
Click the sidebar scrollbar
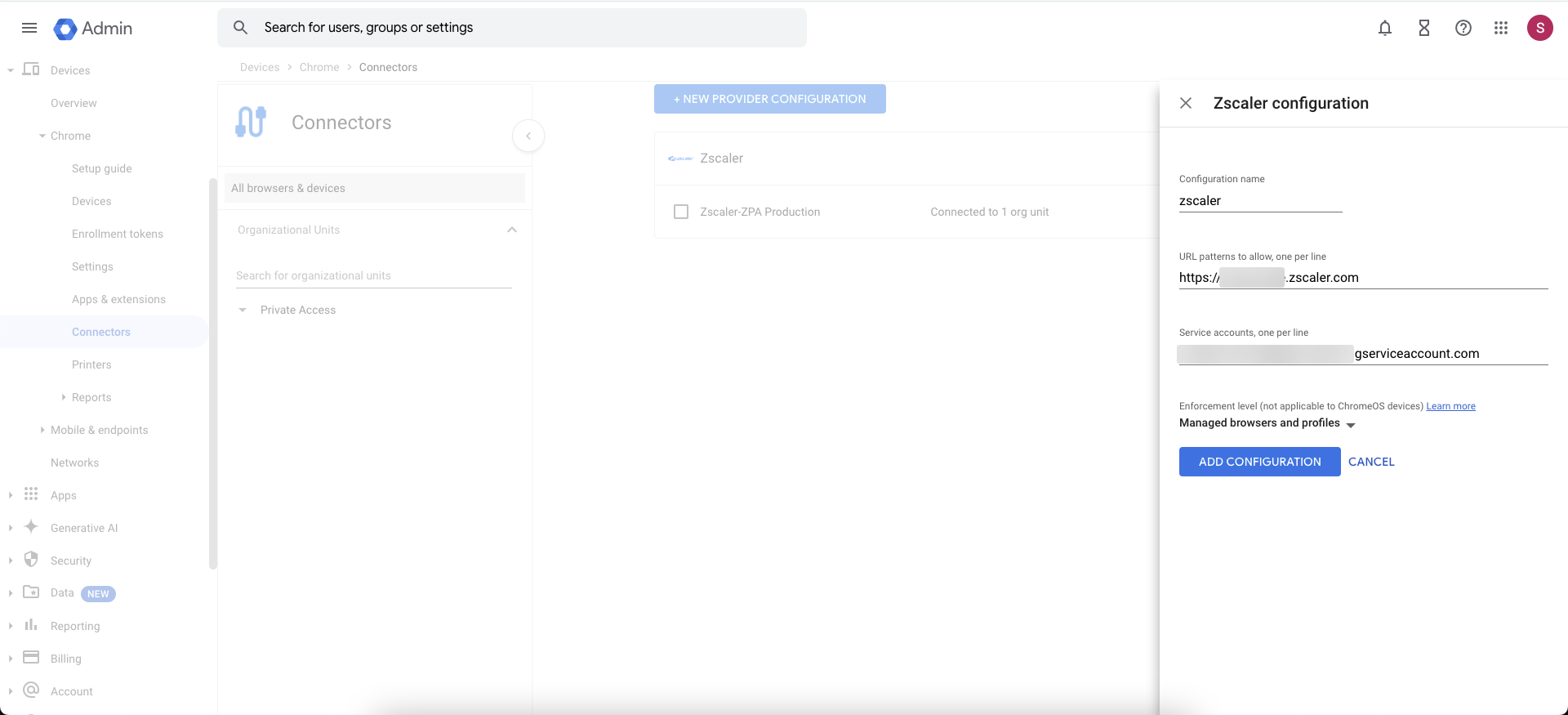coord(213,373)
